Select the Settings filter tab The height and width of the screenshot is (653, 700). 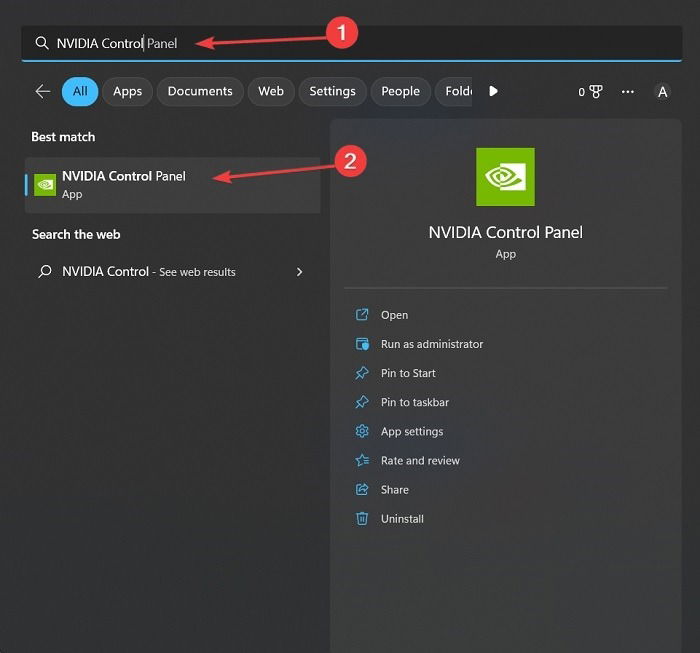(x=333, y=92)
